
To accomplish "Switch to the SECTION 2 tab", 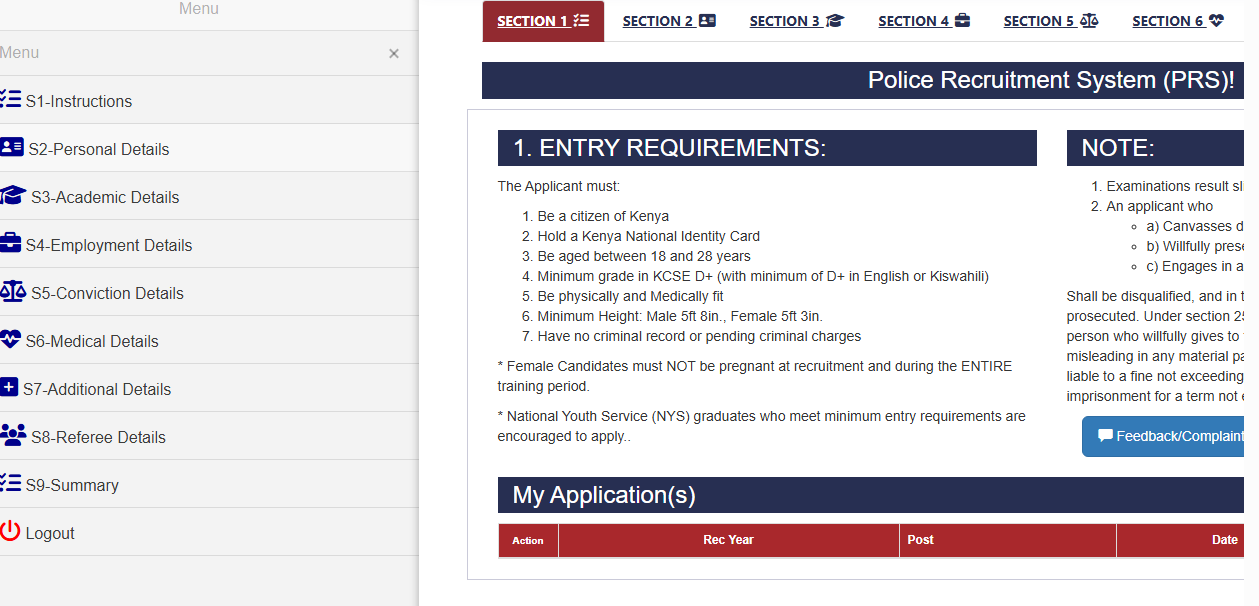I will [x=668, y=20].
